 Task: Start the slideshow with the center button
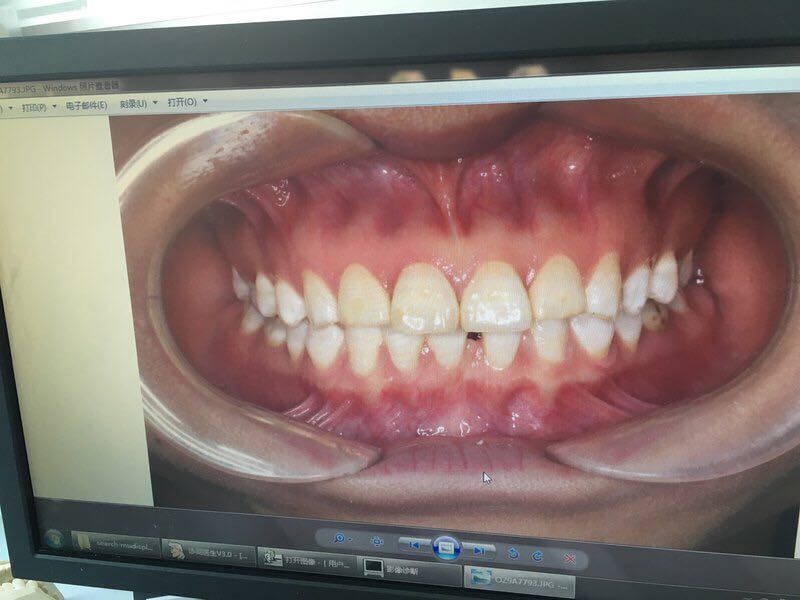click(x=446, y=548)
